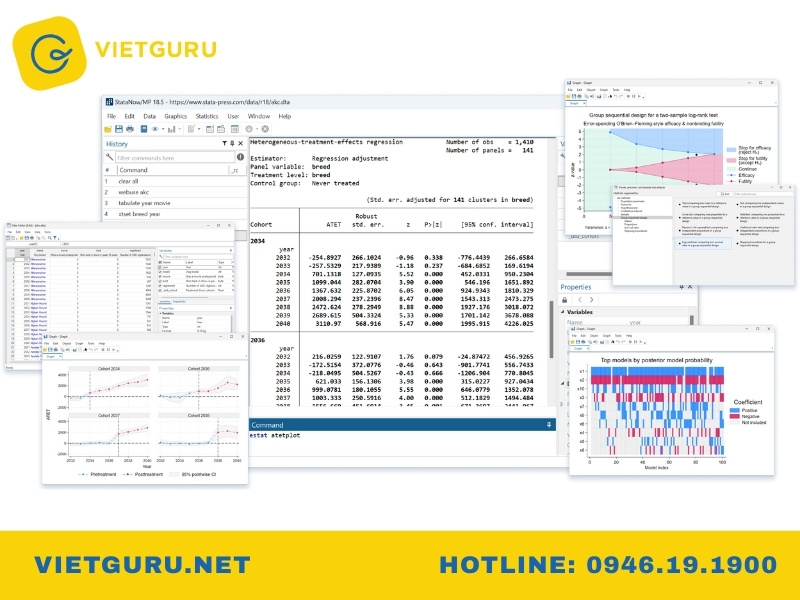Click the Properties panel vertical scrollbar
This screenshot has height=600, width=800.
tap(692, 320)
